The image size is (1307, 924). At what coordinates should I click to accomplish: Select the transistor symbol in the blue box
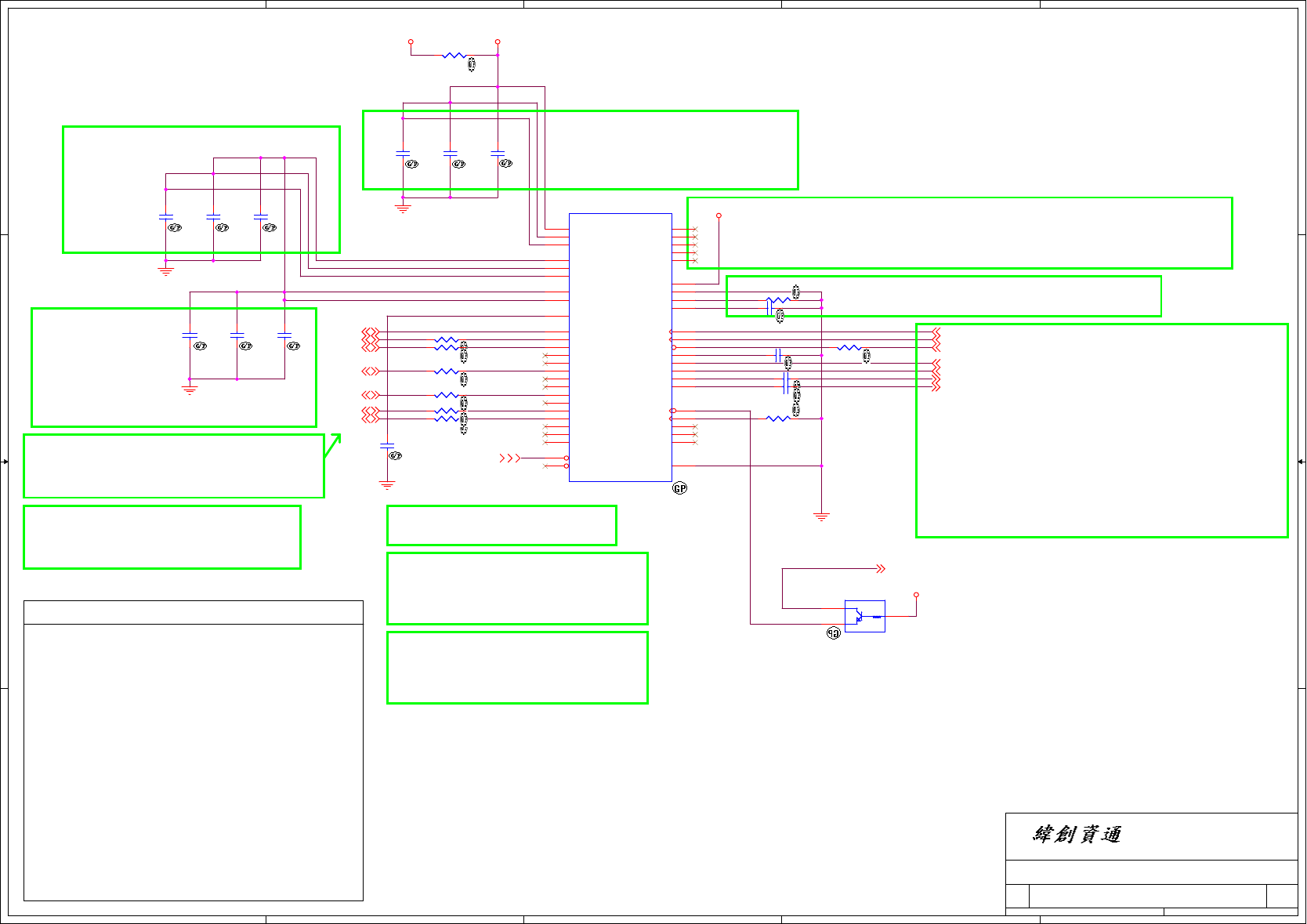click(x=865, y=616)
